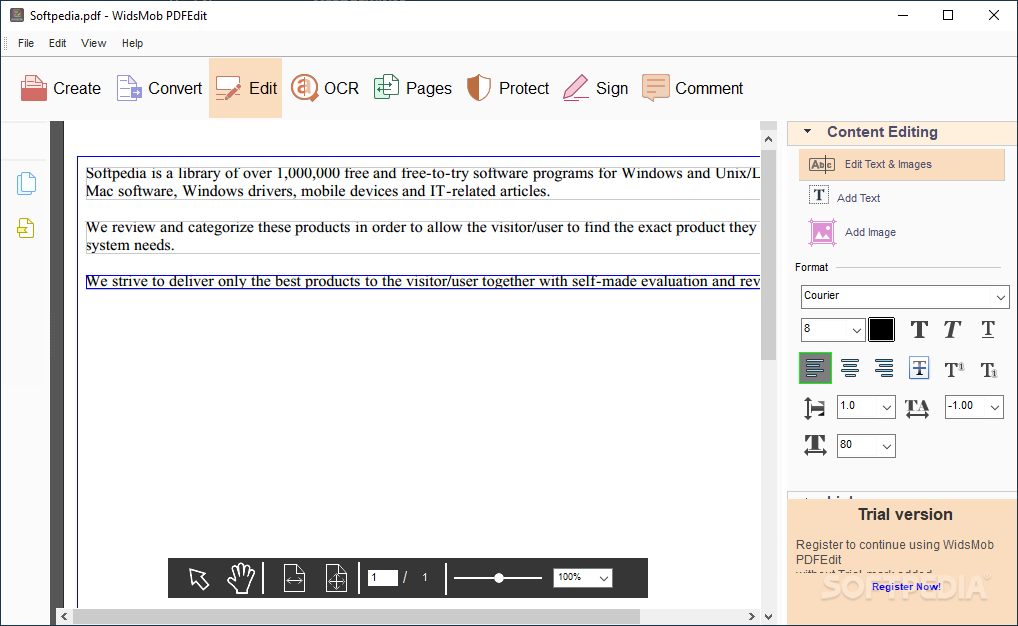Image resolution: width=1018 pixels, height=626 pixels.
Task: Align text to the right
Action: point(884,368)
